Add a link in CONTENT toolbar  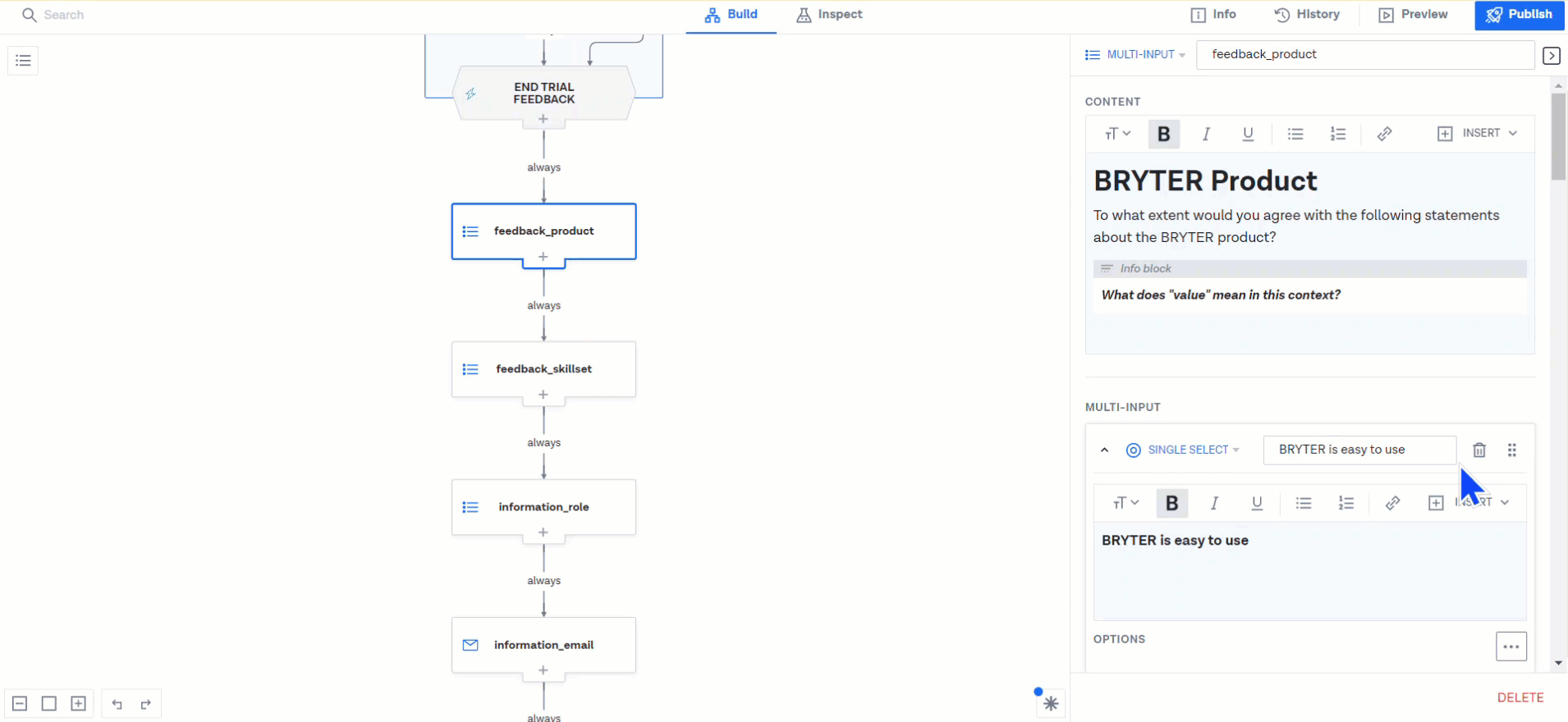[x=1385, y=134]
